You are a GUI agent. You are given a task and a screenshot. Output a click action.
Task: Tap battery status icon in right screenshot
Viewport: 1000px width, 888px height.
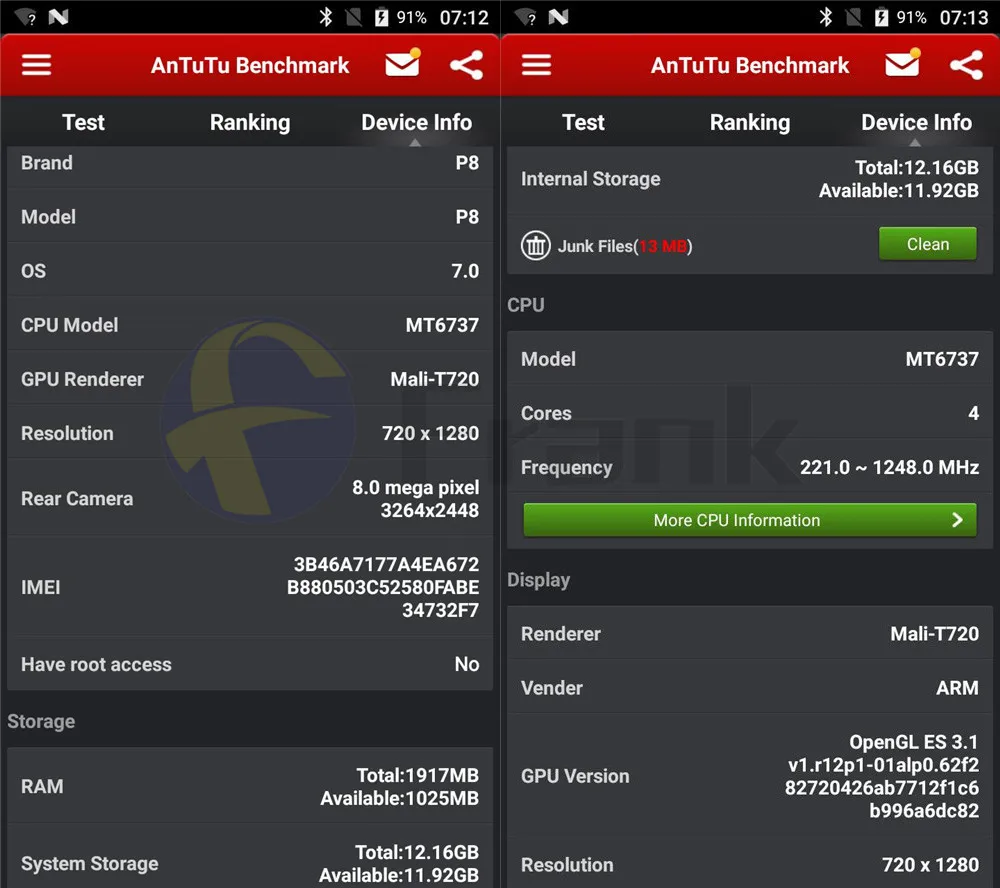(881, 17)
